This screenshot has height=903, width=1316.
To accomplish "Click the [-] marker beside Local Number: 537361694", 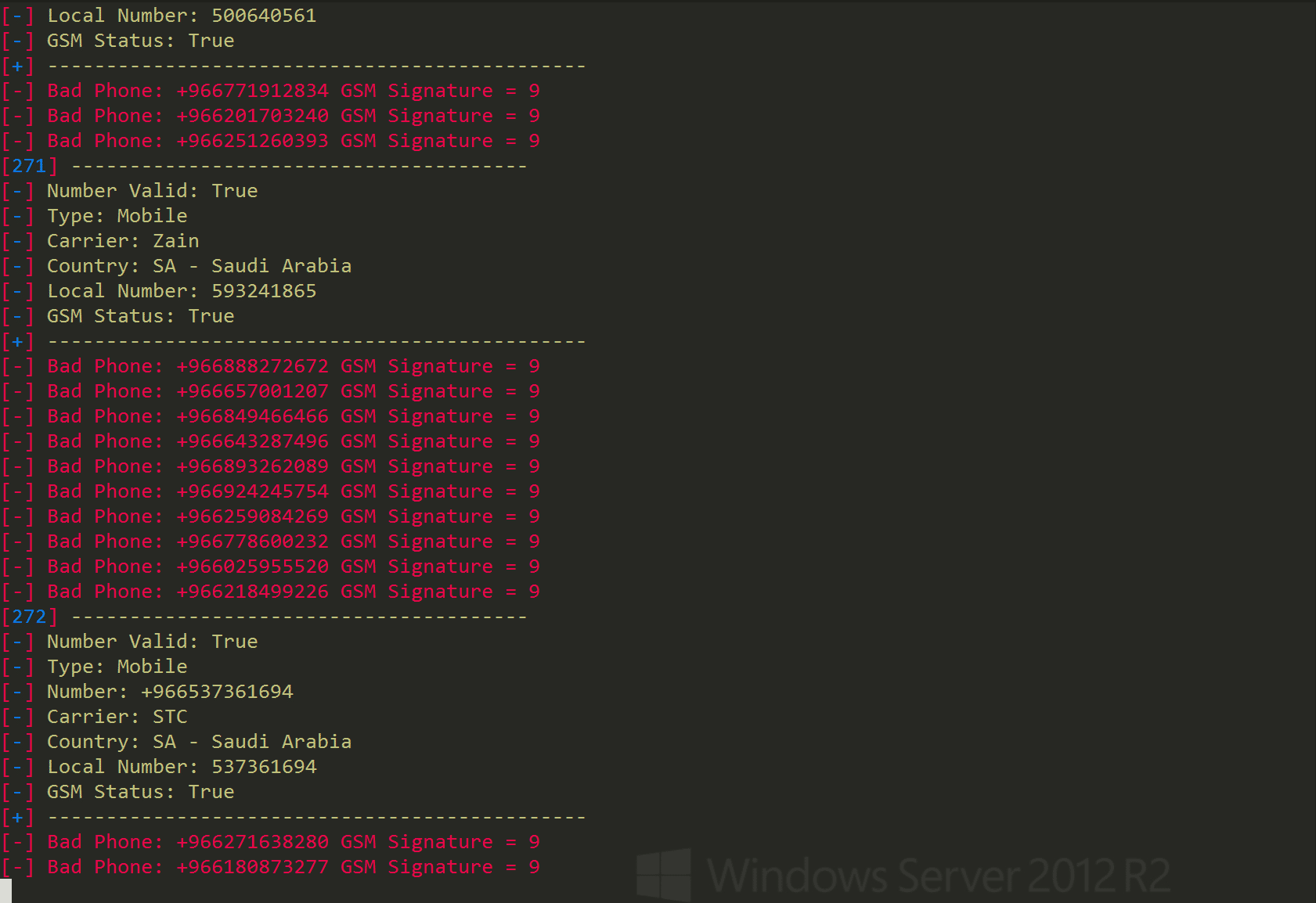I will point(18,766).
